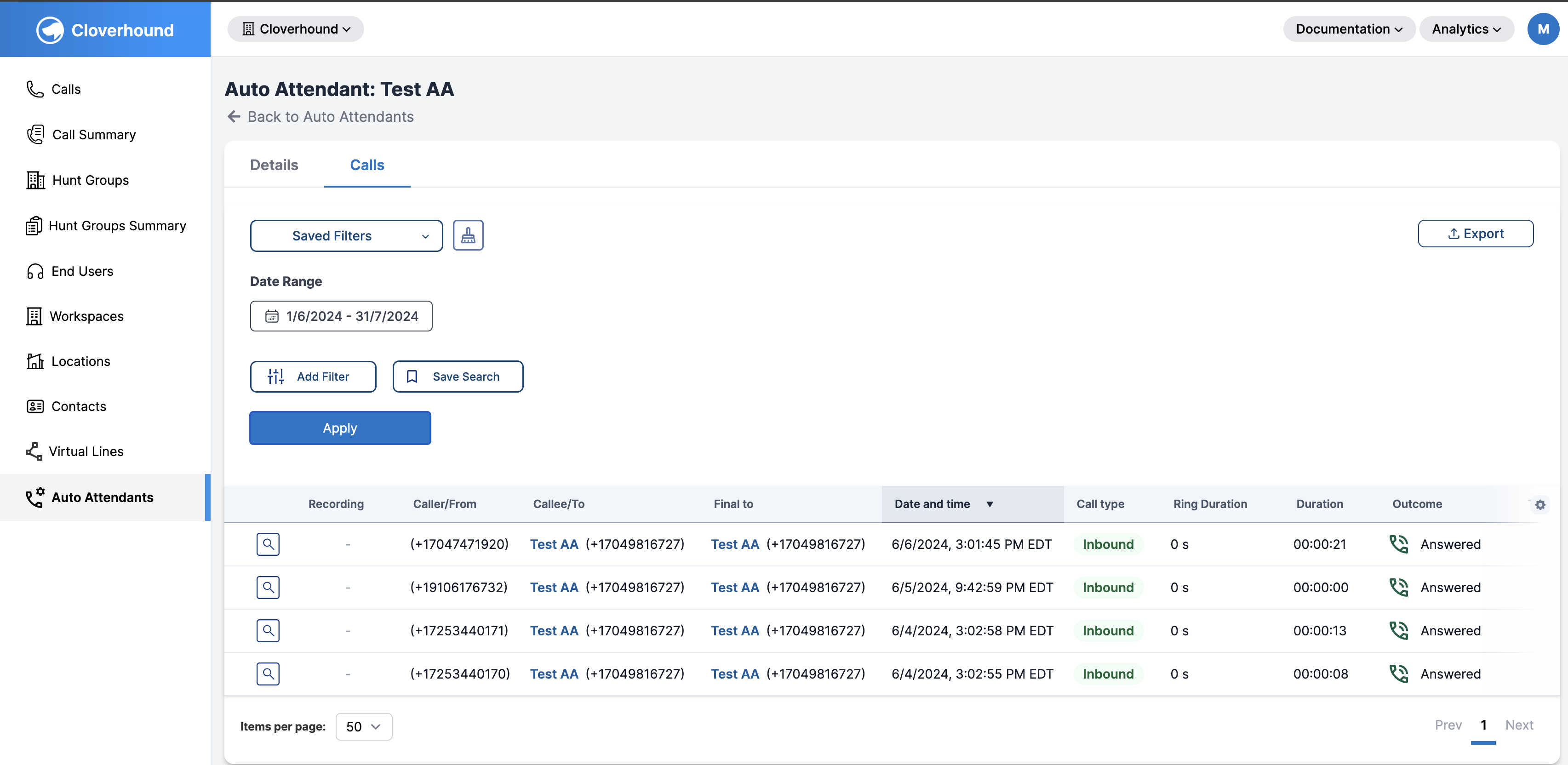
Task: Expand the Analytics menu
Action: point(1466,29)
